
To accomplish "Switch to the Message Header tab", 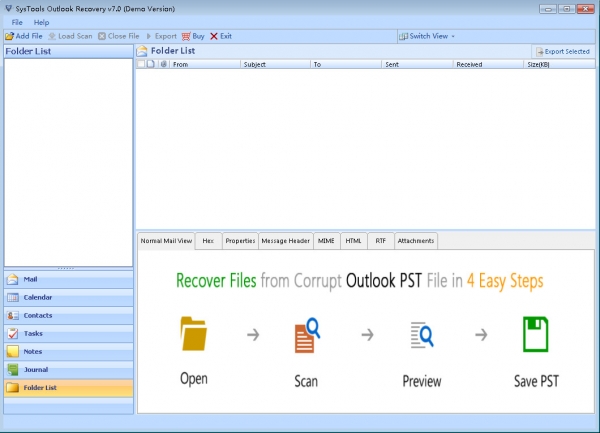I will click(x=285, y=241).
